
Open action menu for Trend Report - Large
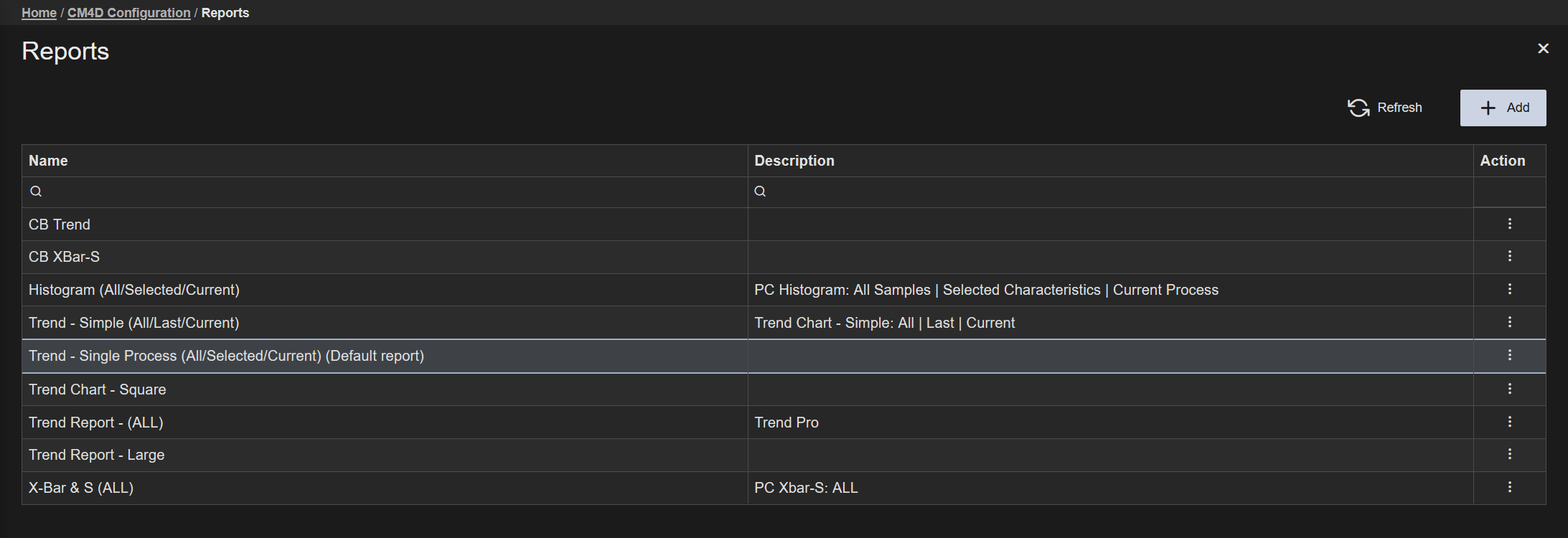pyautogui.click(x=1509, y=454)
